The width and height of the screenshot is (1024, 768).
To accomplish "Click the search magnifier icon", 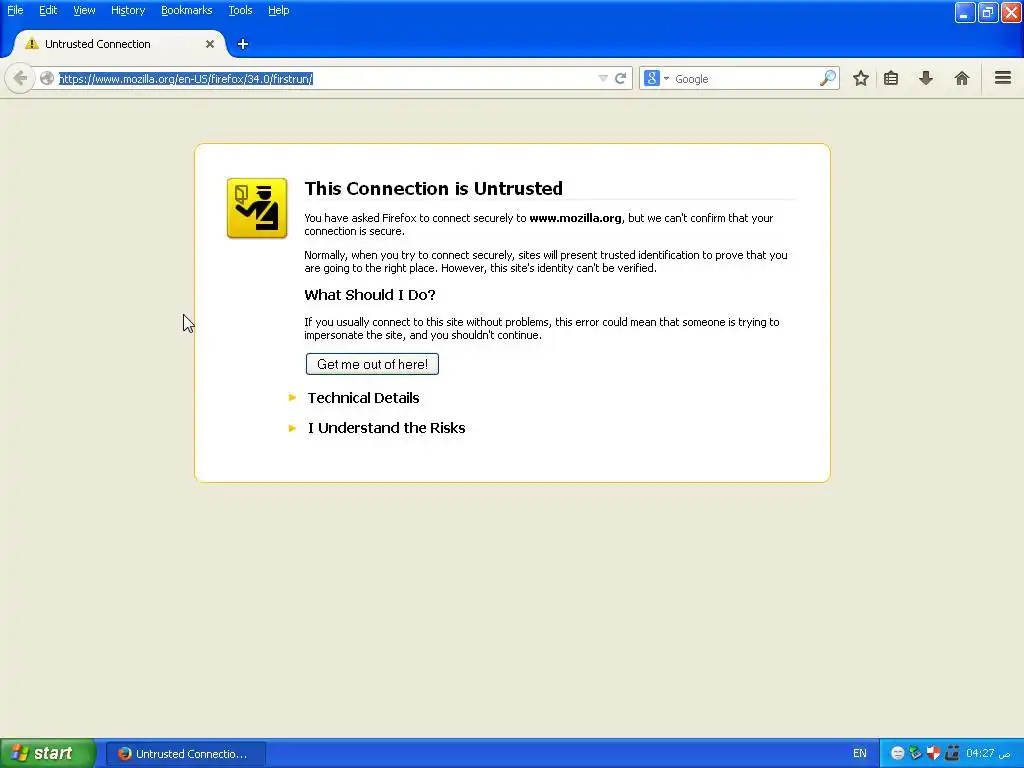I will pyautogui.click(x=827, y=78).
